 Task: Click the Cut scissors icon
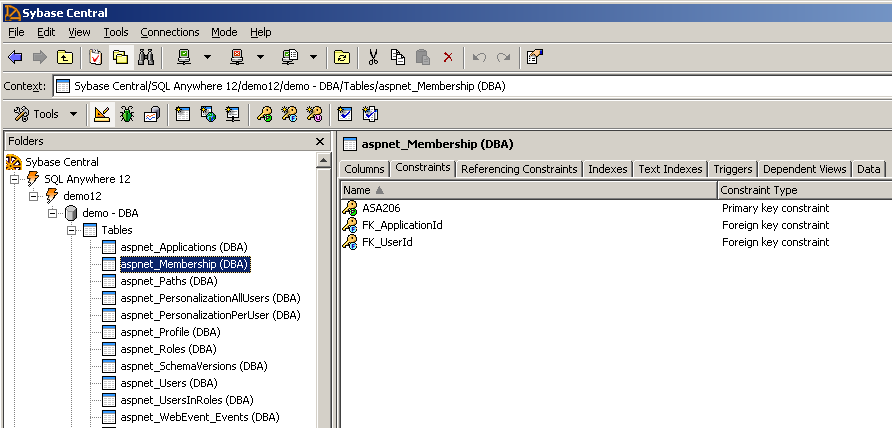click(x=373, y=57)
